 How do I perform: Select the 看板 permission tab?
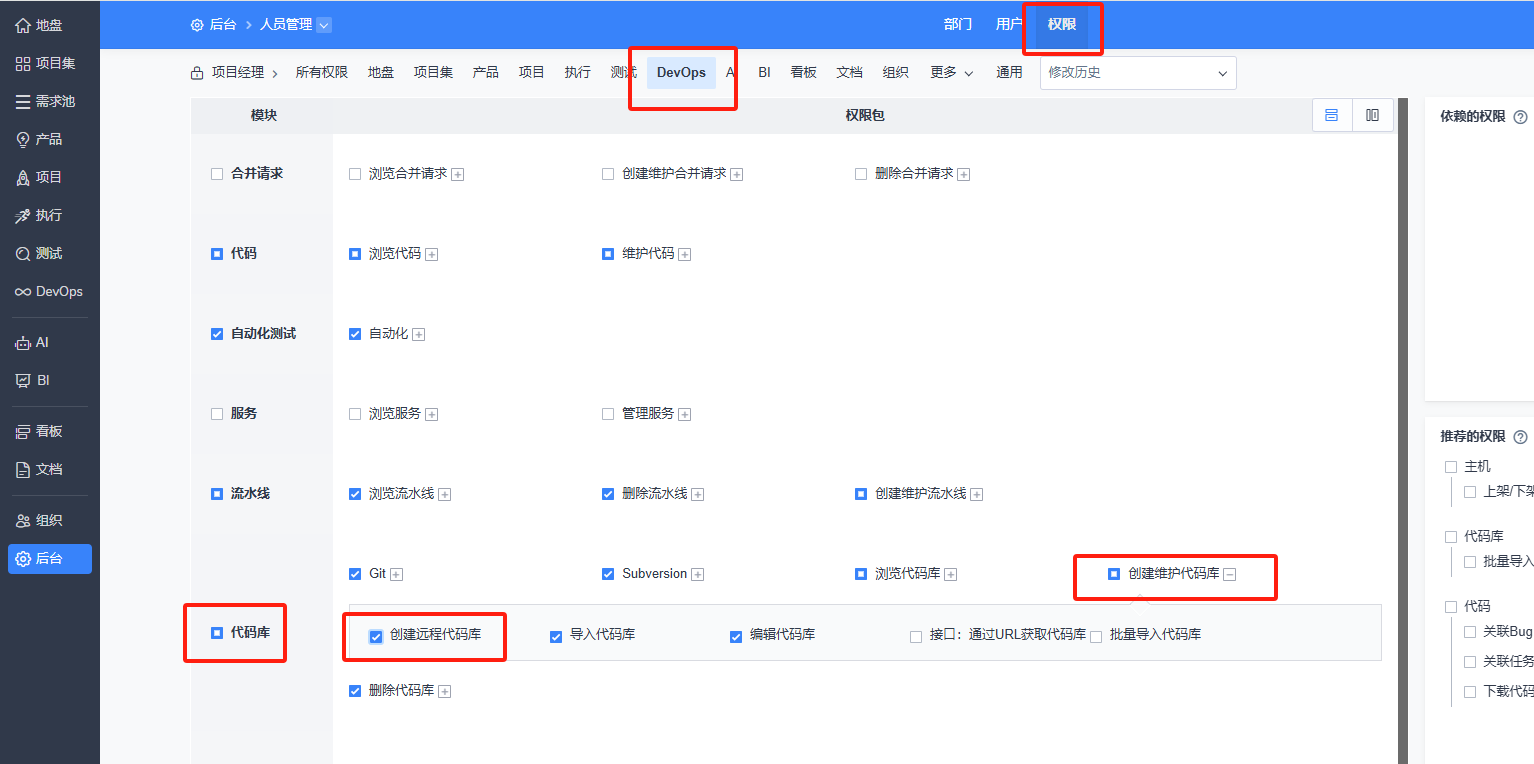[x=803, y=72]
